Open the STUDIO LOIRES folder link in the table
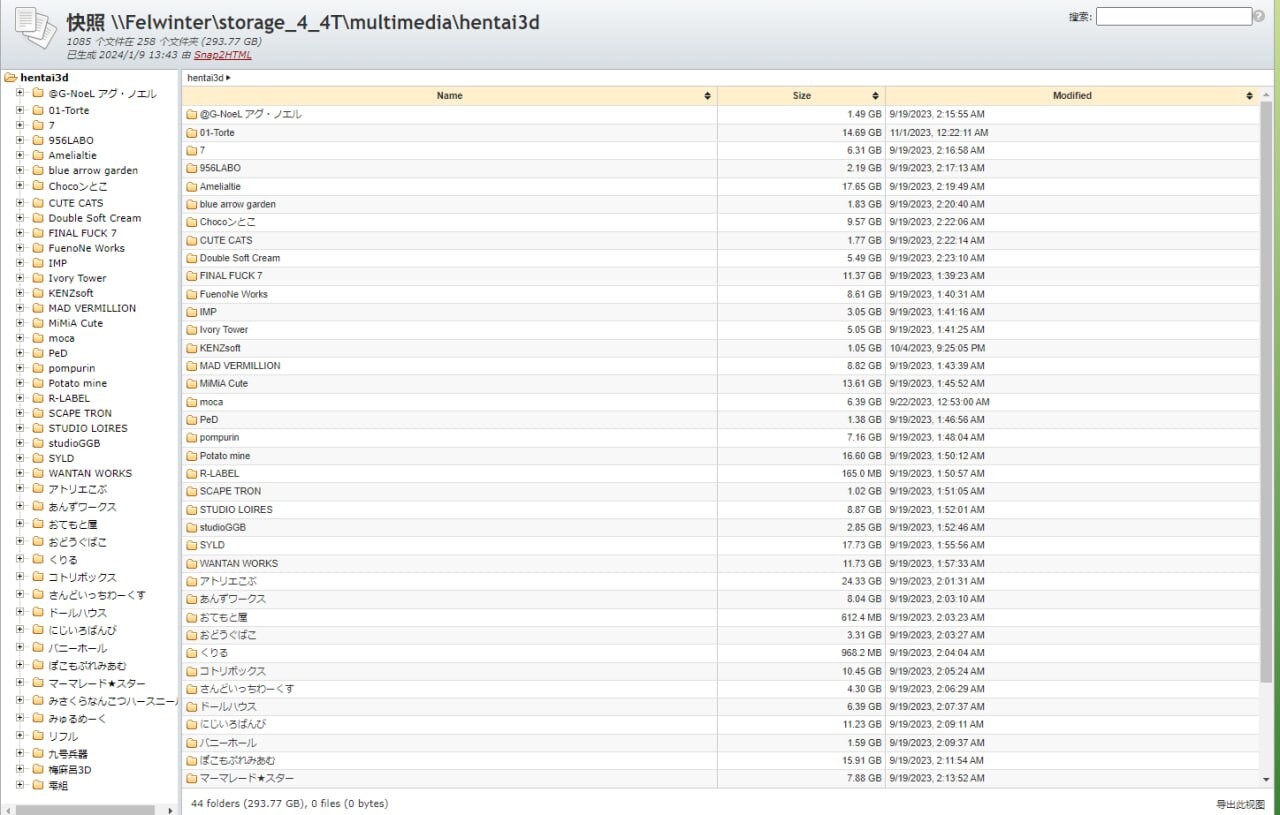 coord(236,510)
